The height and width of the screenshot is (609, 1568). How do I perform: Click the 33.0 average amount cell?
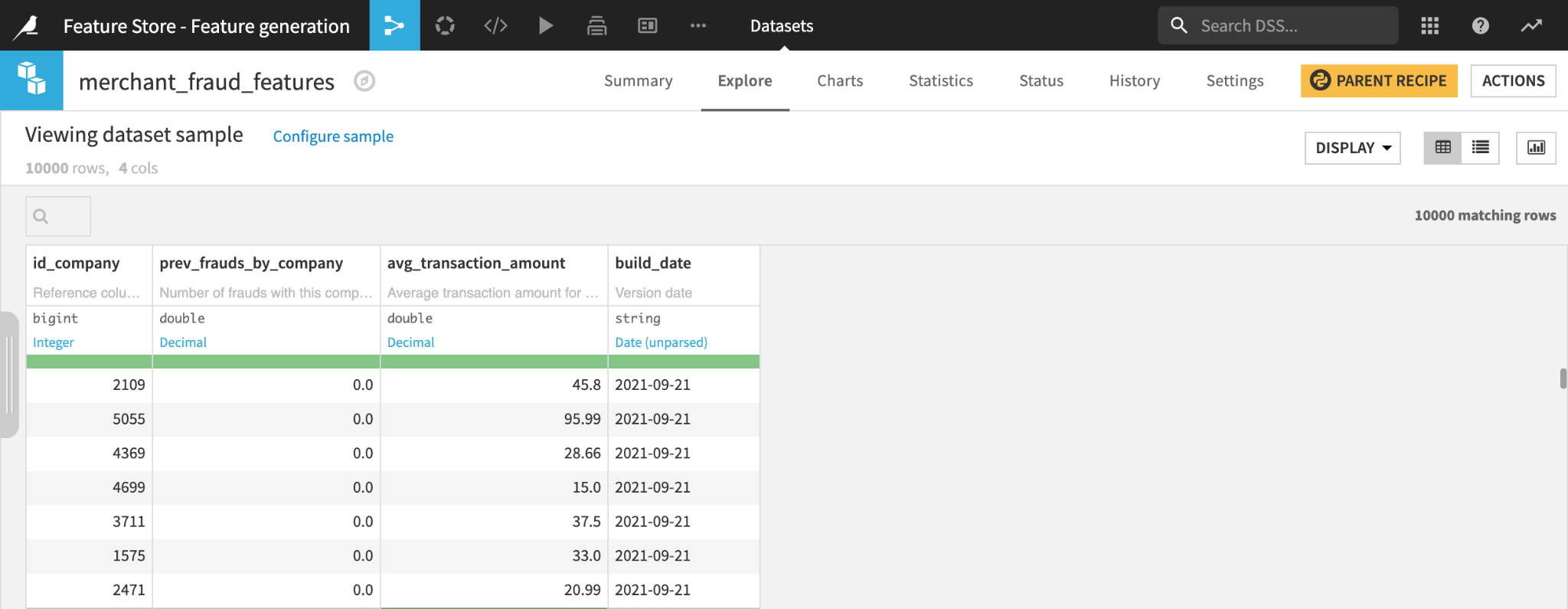coord(495,556)
